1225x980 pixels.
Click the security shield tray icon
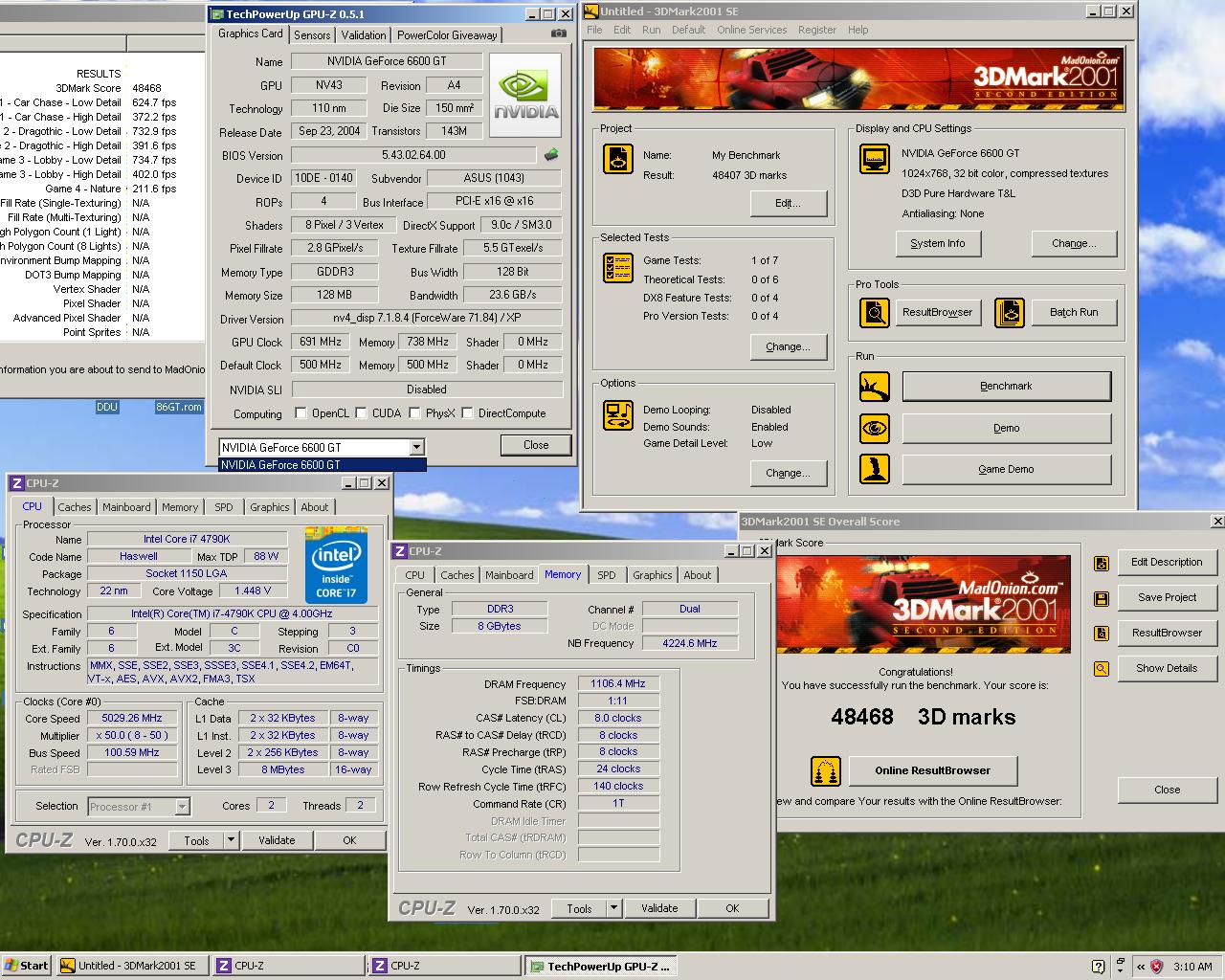click(1156, 967)
